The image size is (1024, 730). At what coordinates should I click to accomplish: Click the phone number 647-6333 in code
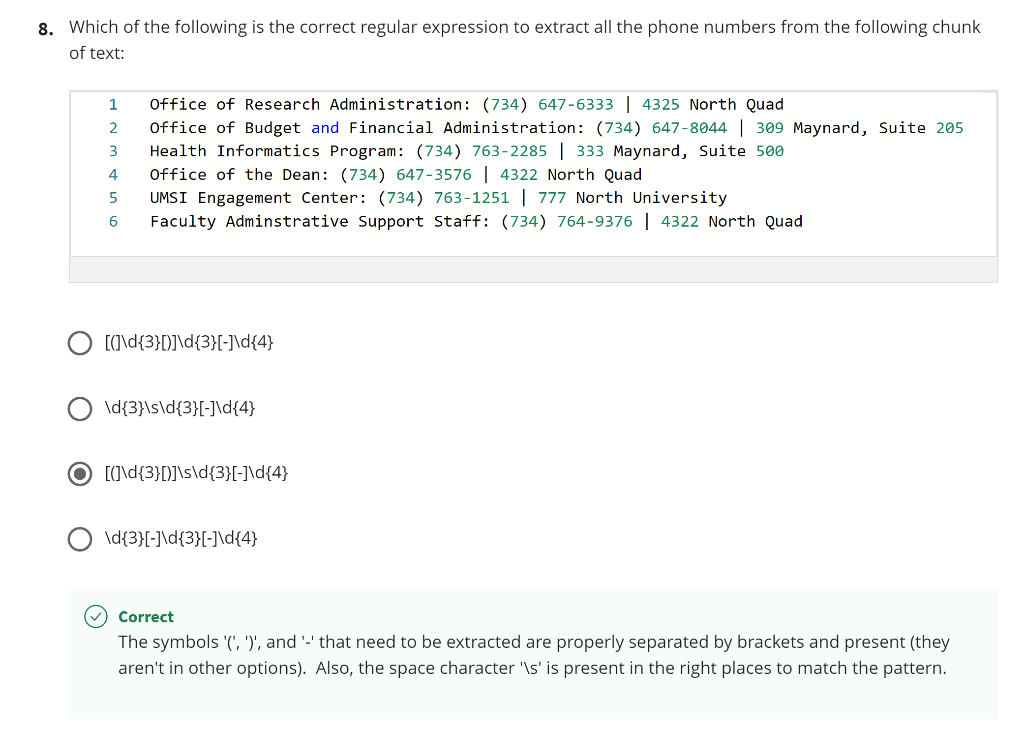(575, 104)
